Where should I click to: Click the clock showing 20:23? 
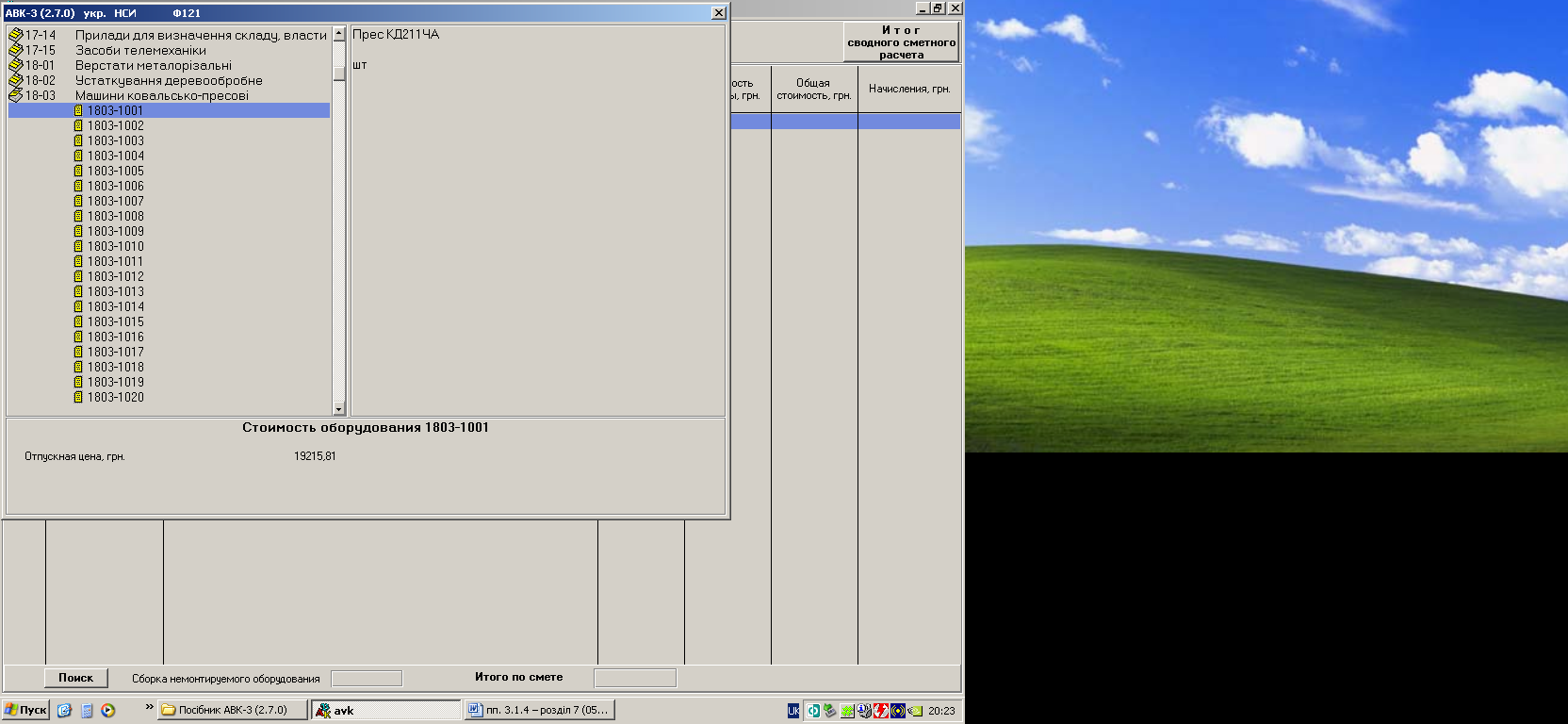[x=941, y=711]
